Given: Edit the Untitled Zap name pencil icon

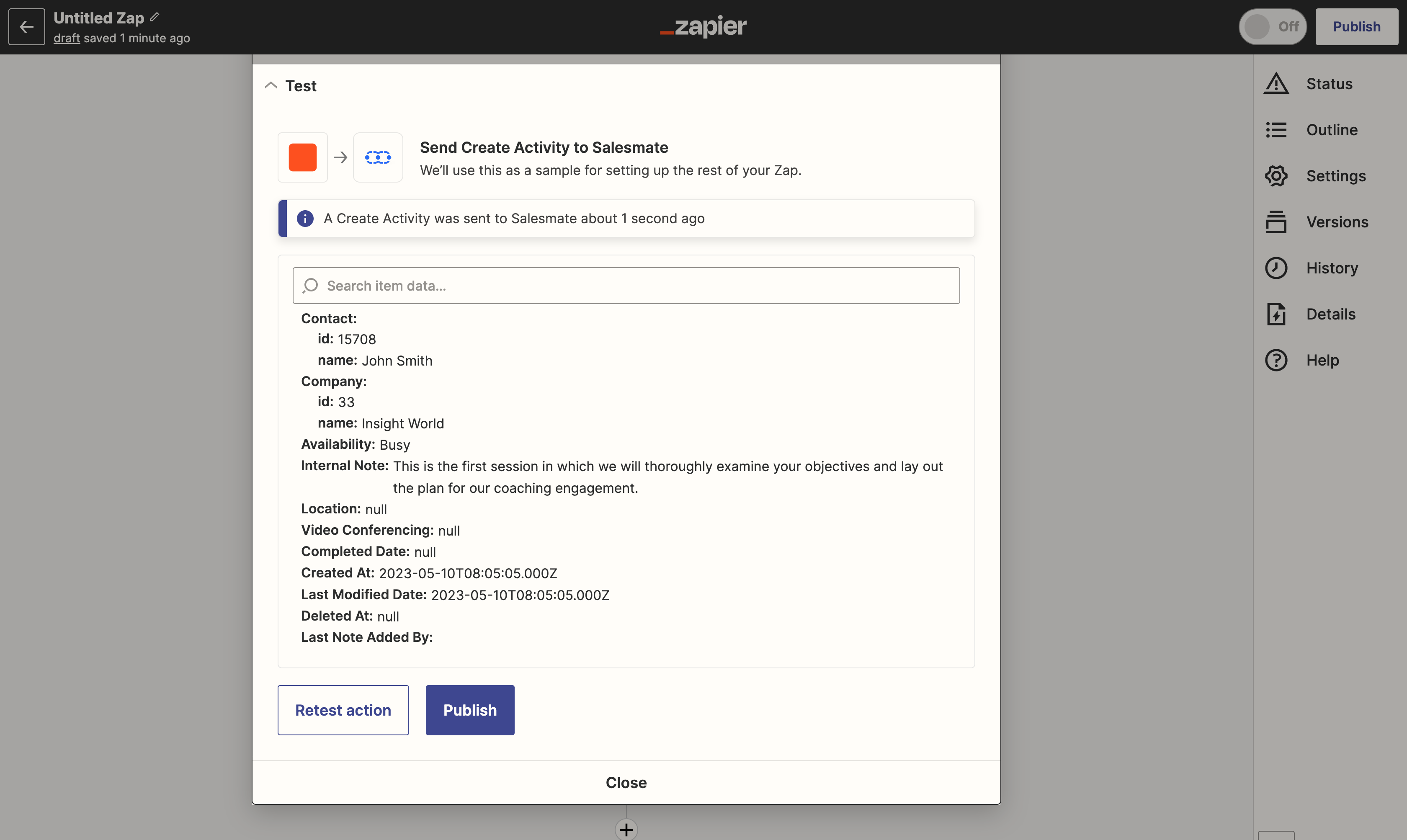Looking at the screenshot, I should pos(155,18).
